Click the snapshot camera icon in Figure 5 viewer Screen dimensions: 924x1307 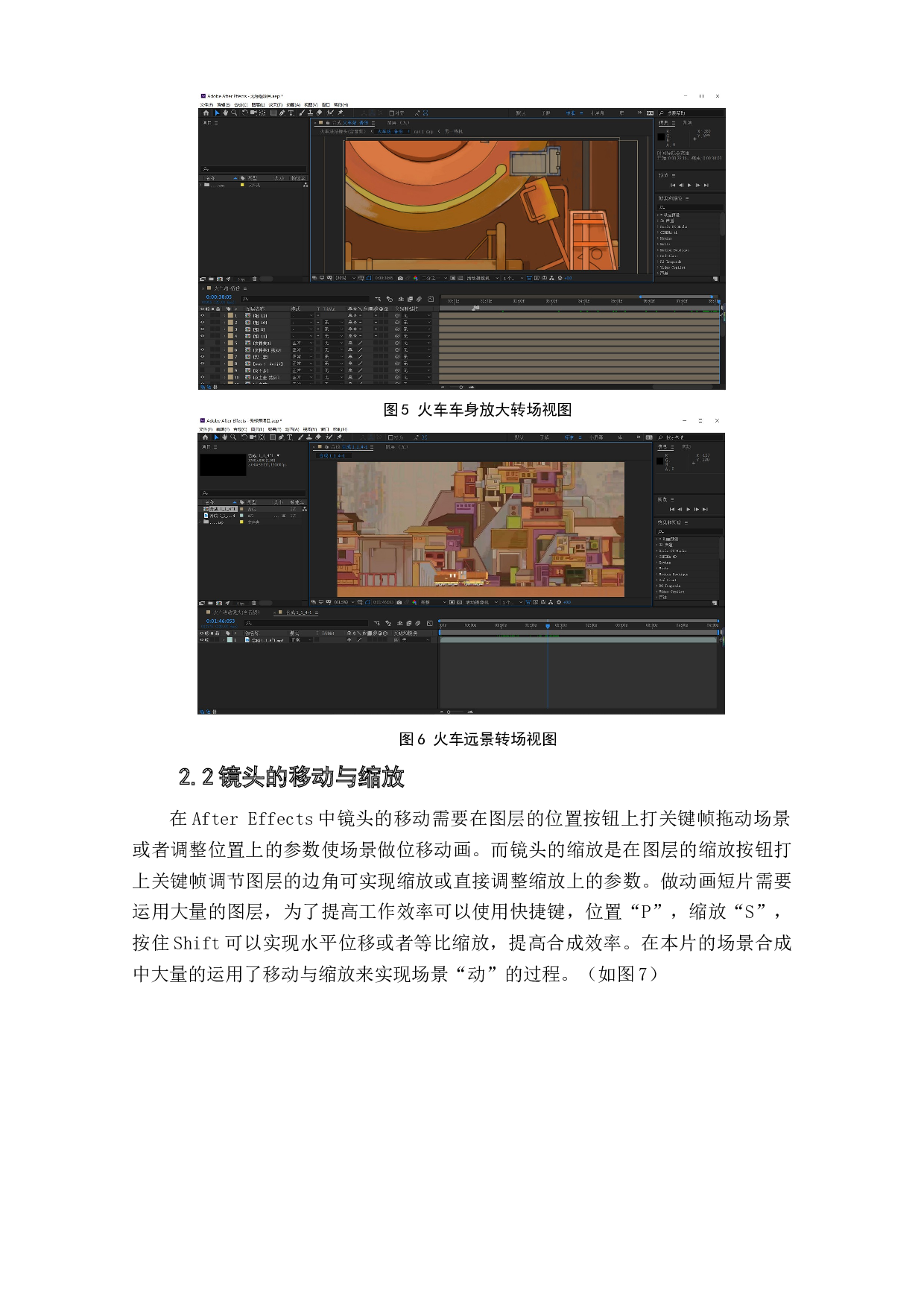pos(400,278)
